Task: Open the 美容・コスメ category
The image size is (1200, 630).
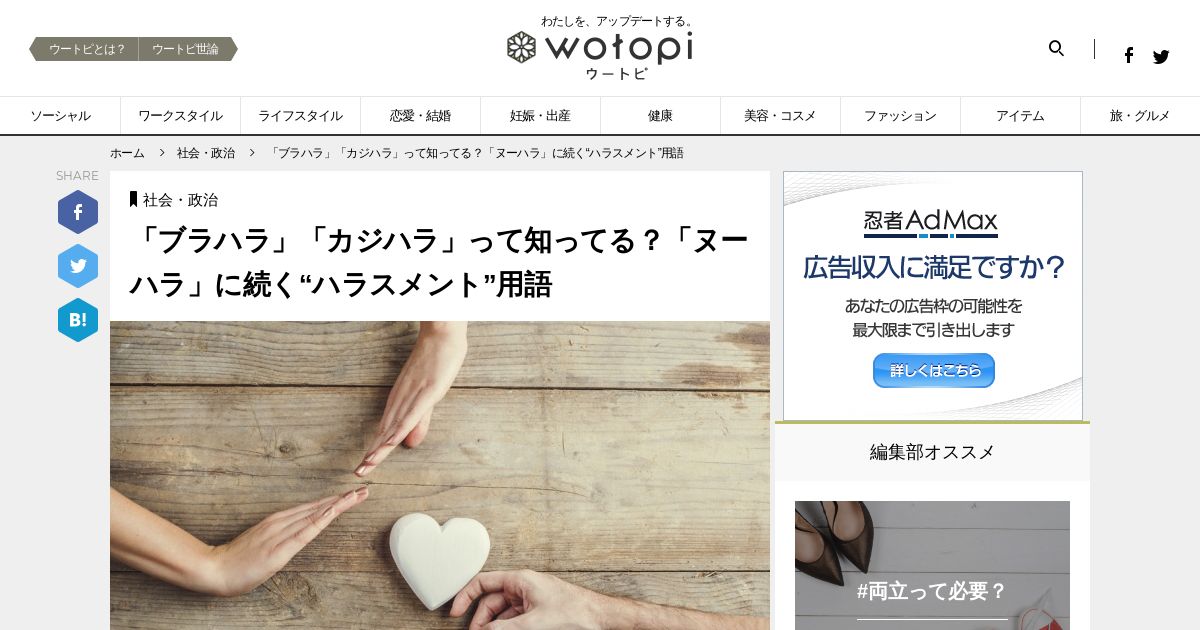Action: pyautogui.click(x=780, y=116)
